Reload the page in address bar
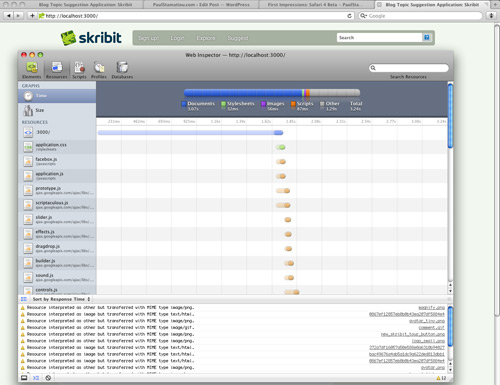Screen dimensions: 500x385 click(349, 16)
